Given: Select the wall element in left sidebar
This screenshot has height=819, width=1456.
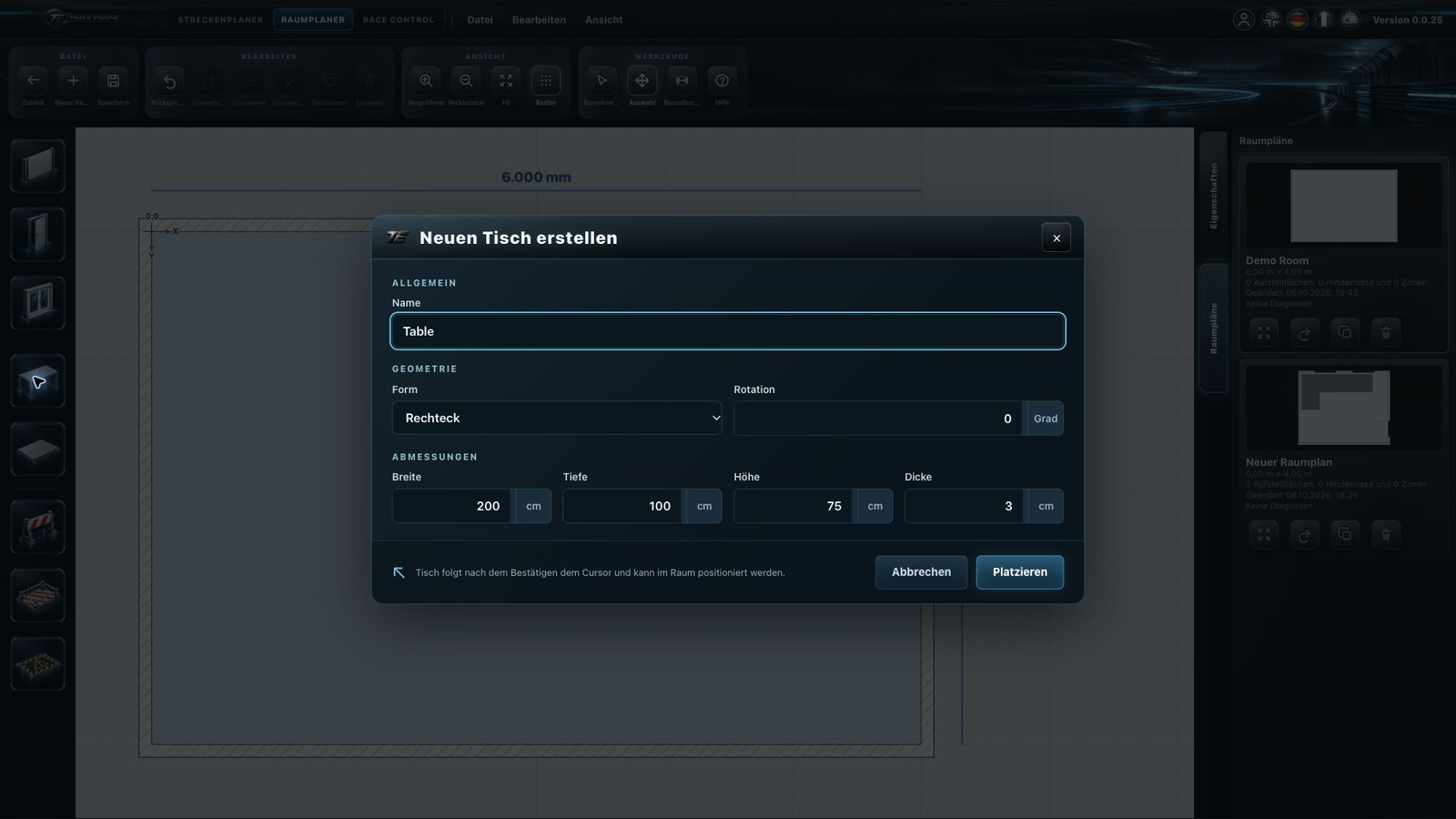Looking at the screenshot, I should pos(37,166).
